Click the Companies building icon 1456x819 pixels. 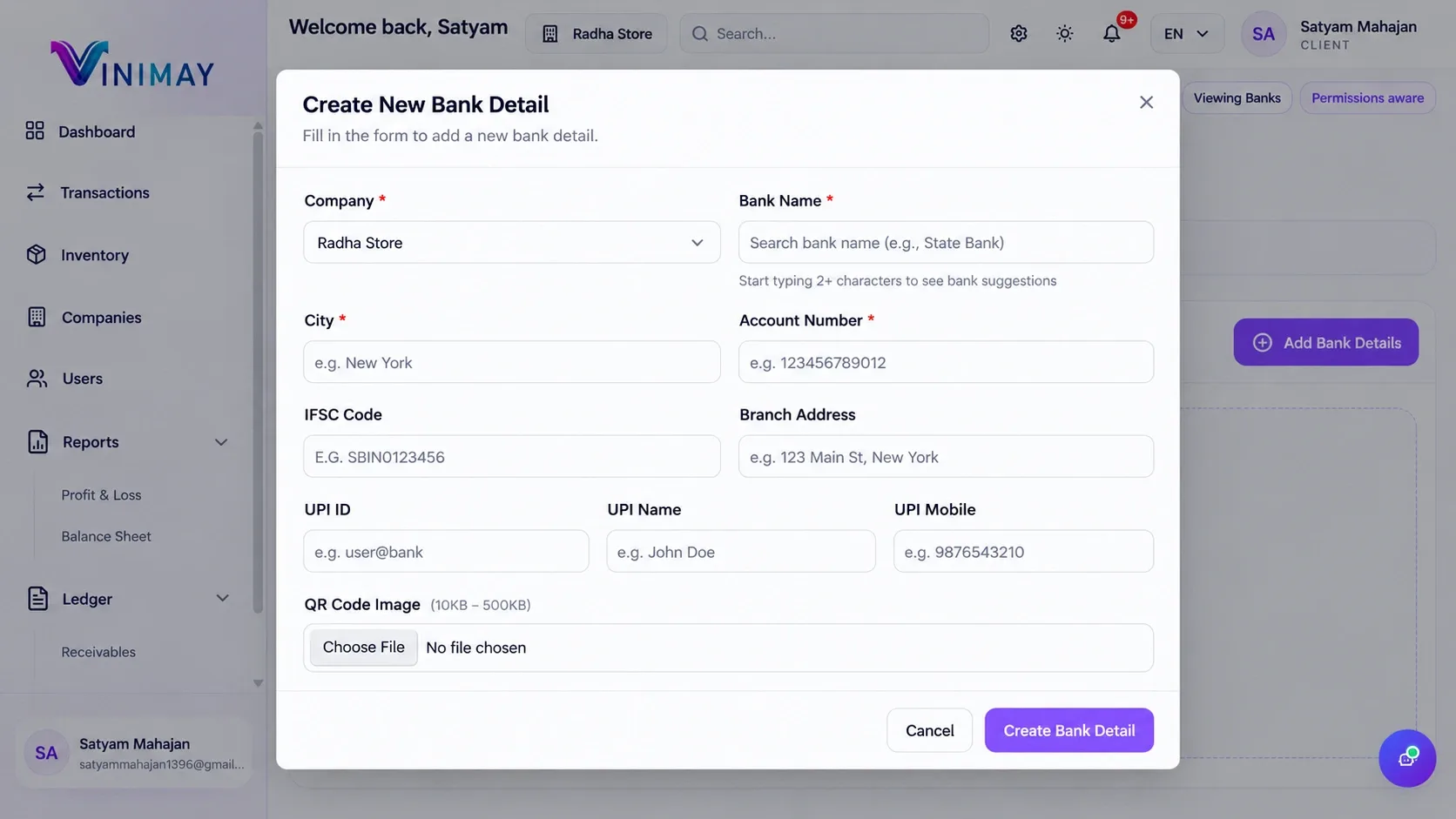37,317
